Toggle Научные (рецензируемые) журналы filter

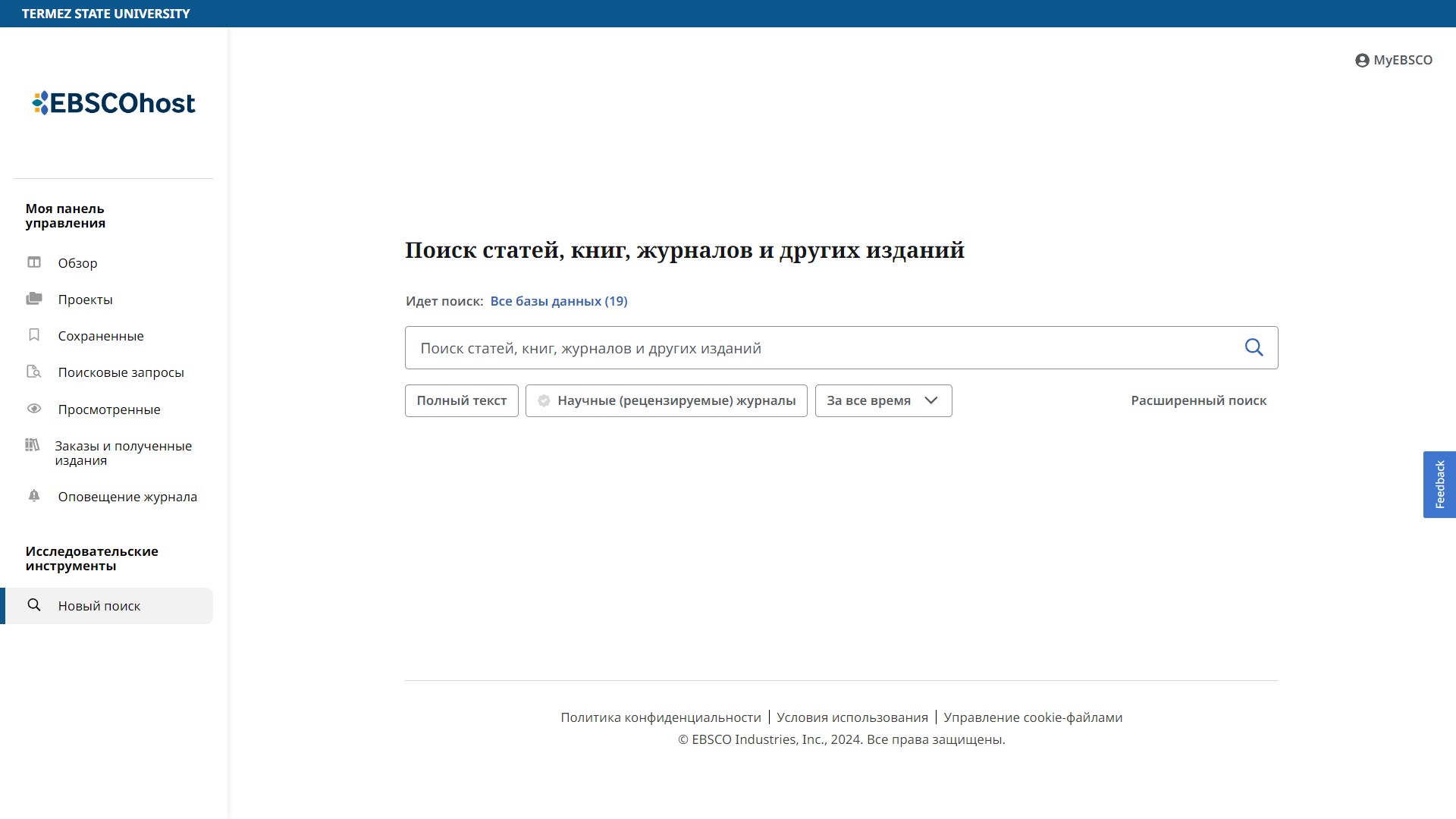tap(667, 400)
